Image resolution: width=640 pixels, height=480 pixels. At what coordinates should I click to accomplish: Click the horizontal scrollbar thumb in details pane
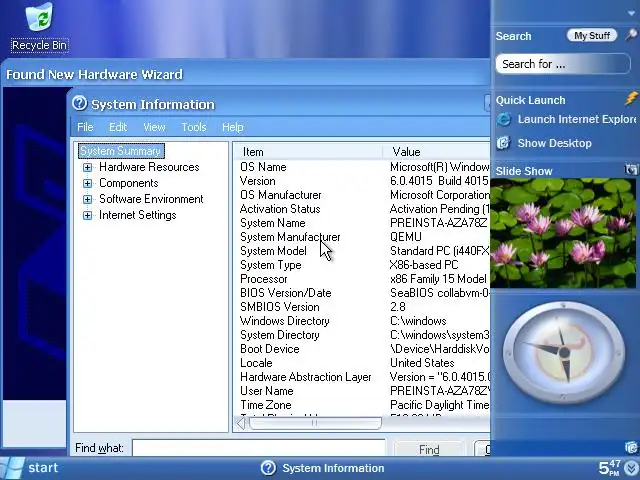tap(315, 424)
